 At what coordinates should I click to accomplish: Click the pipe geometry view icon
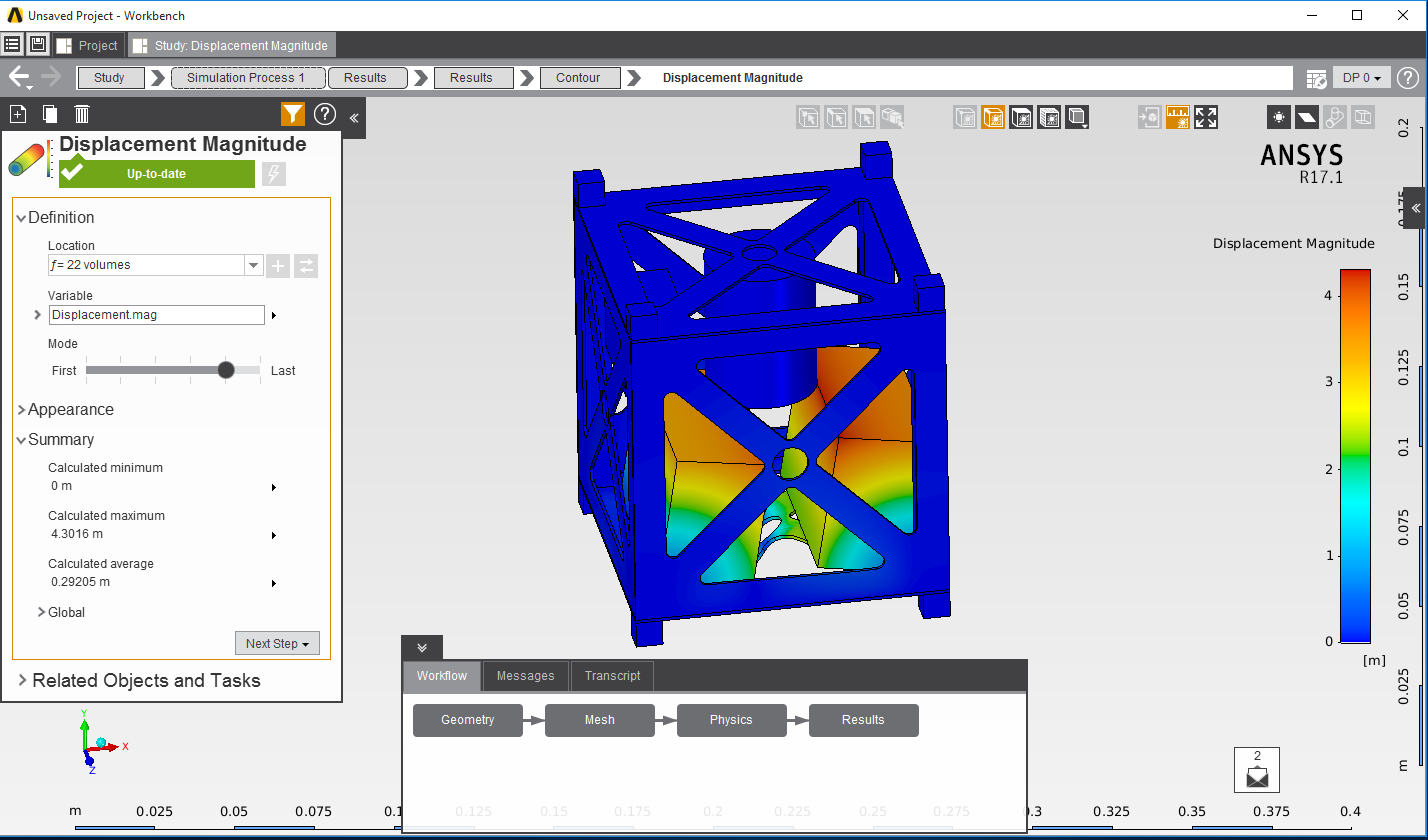click(1335, 117)
